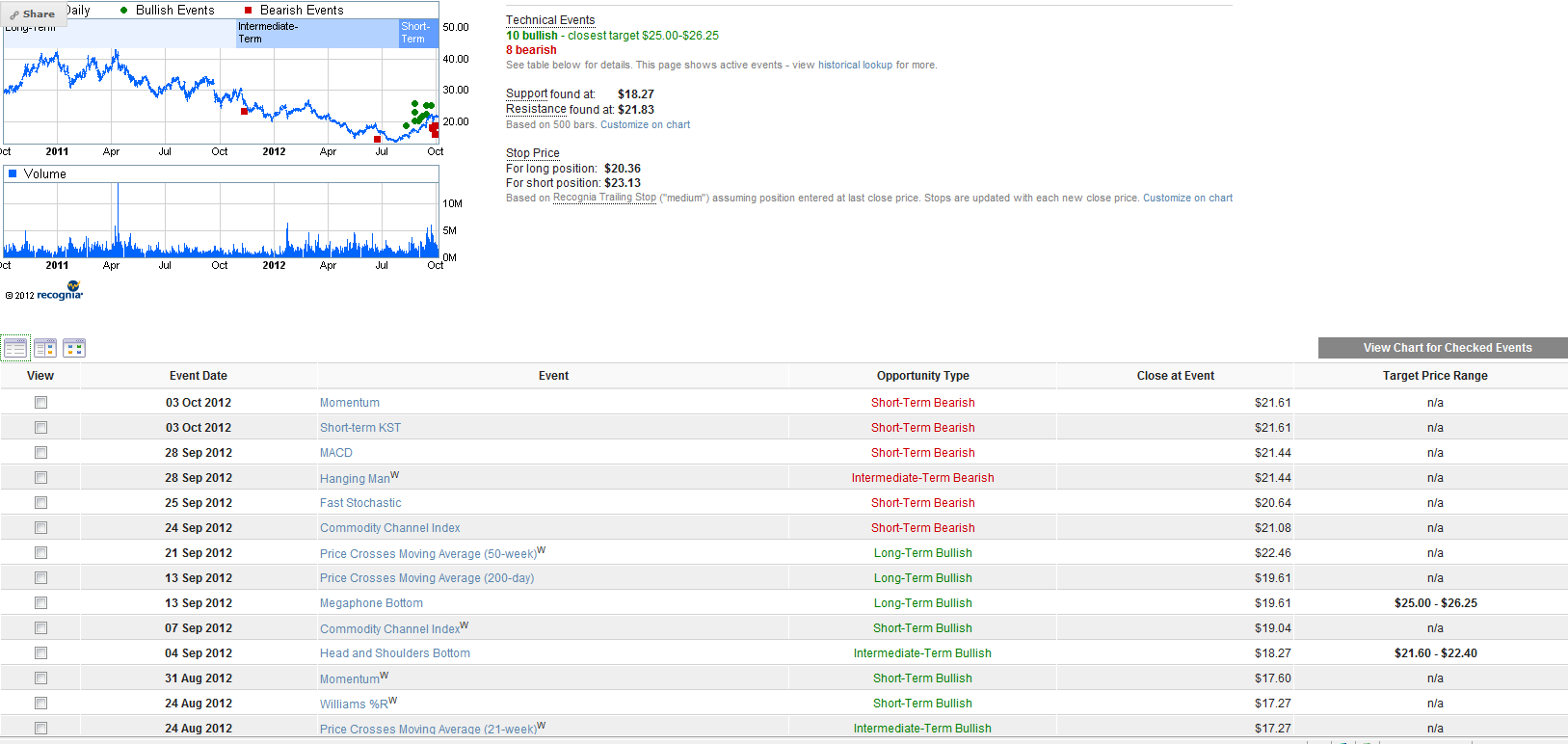Screen dimensions: 1568x744
Task: Tick the Head and Shoulders Bottom checkbox
Action: [x=40, y=652]
